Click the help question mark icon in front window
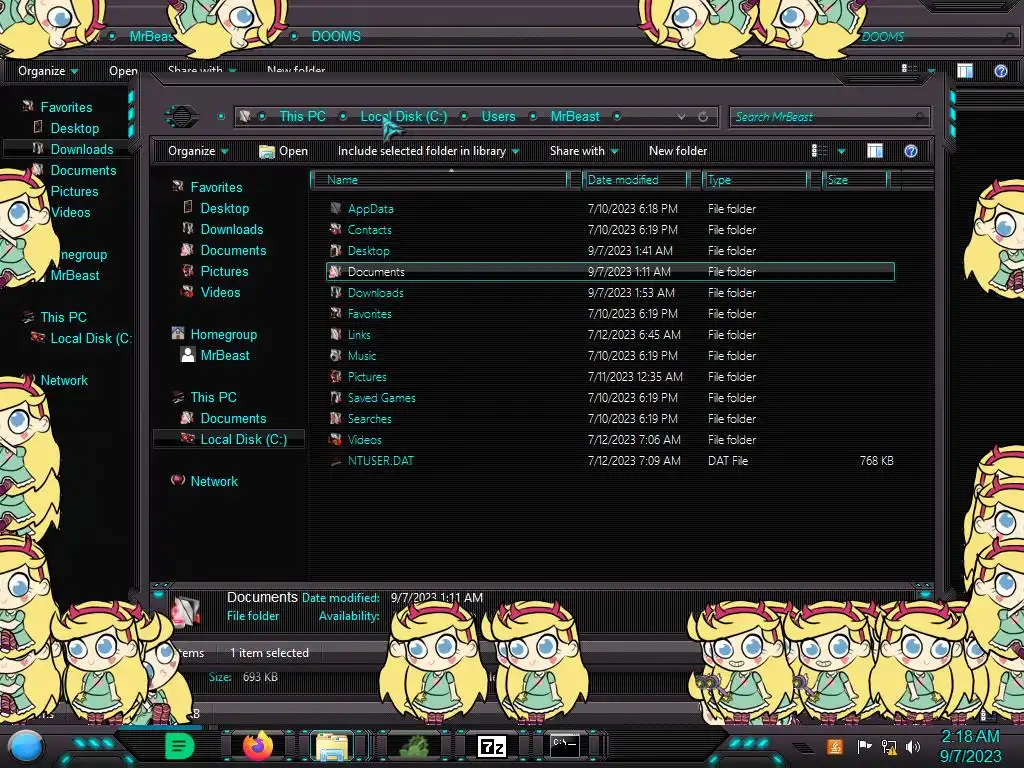Screen dimensions: 1024x768 coord(911,152)
